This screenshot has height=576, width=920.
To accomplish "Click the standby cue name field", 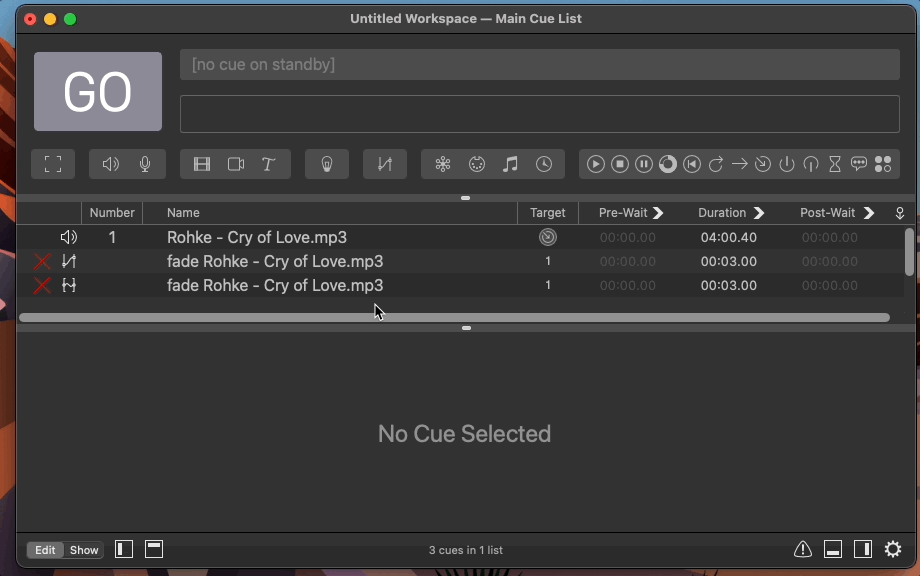I will coord(540,65).
